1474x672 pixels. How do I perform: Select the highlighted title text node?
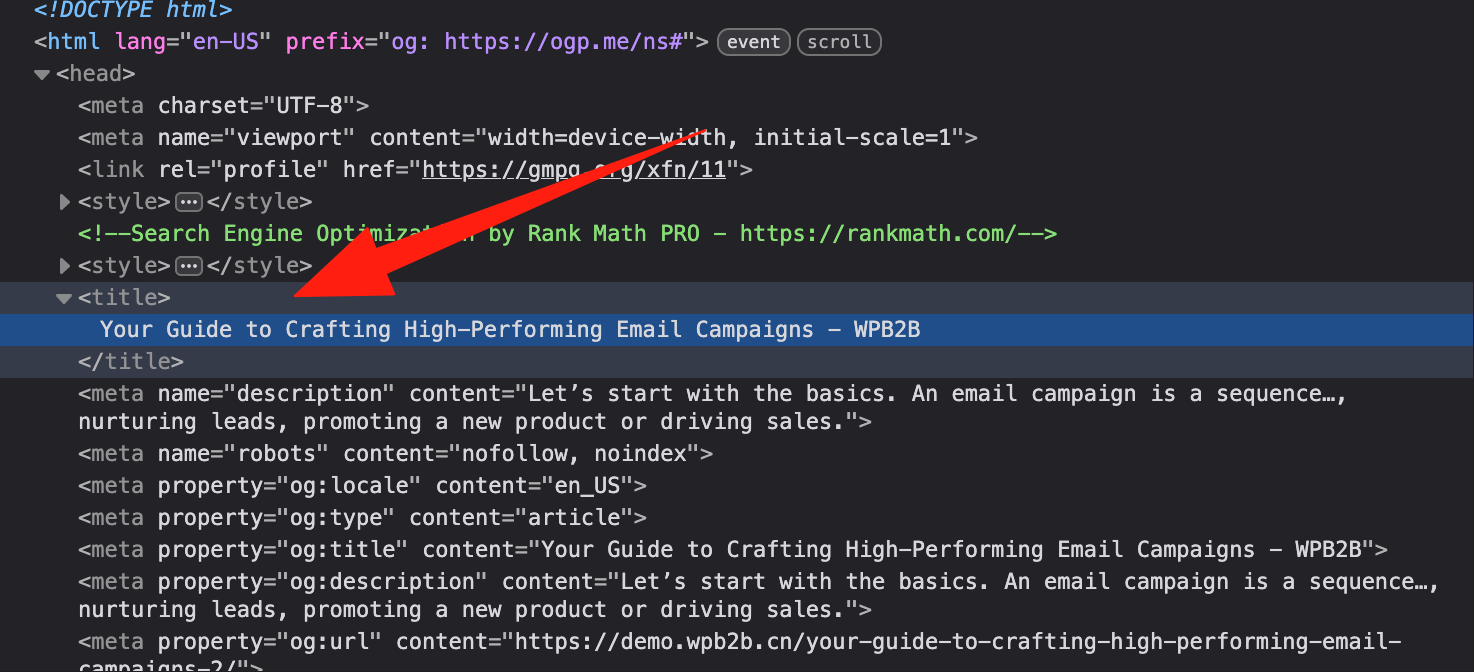click(510, 330)
